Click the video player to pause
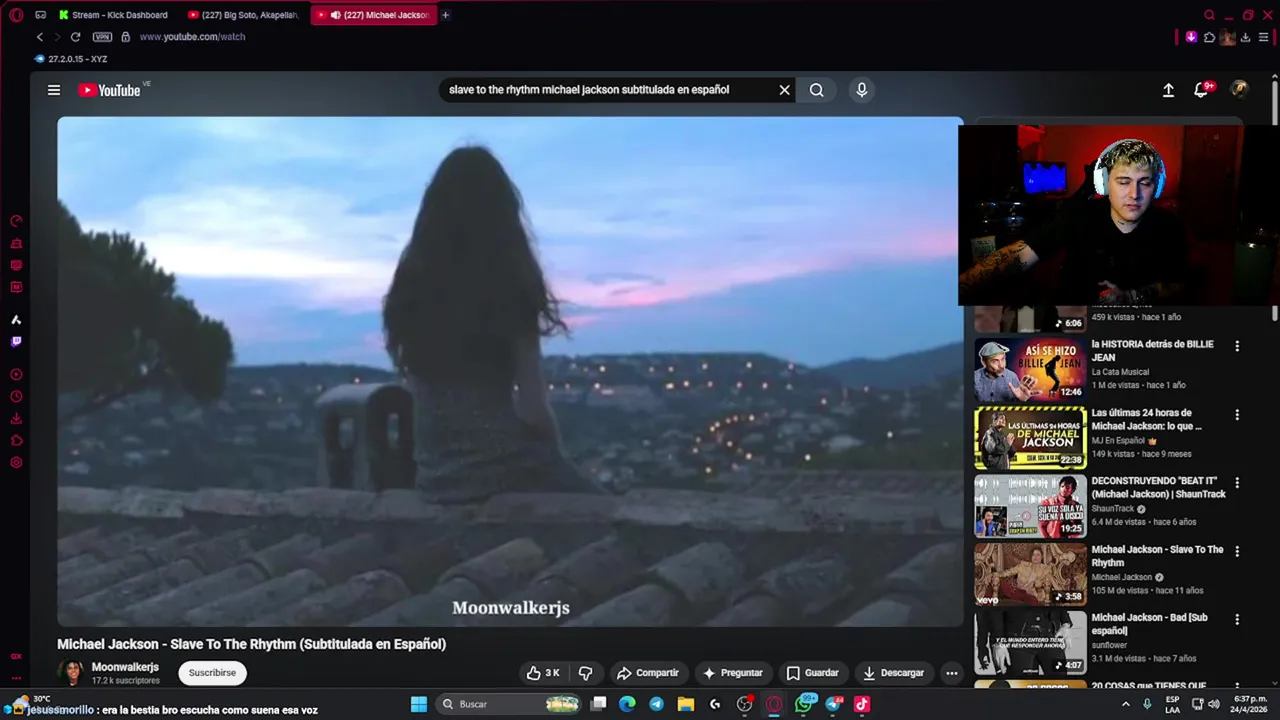This screenshot has height=720, width=1280. pos(510,371)
